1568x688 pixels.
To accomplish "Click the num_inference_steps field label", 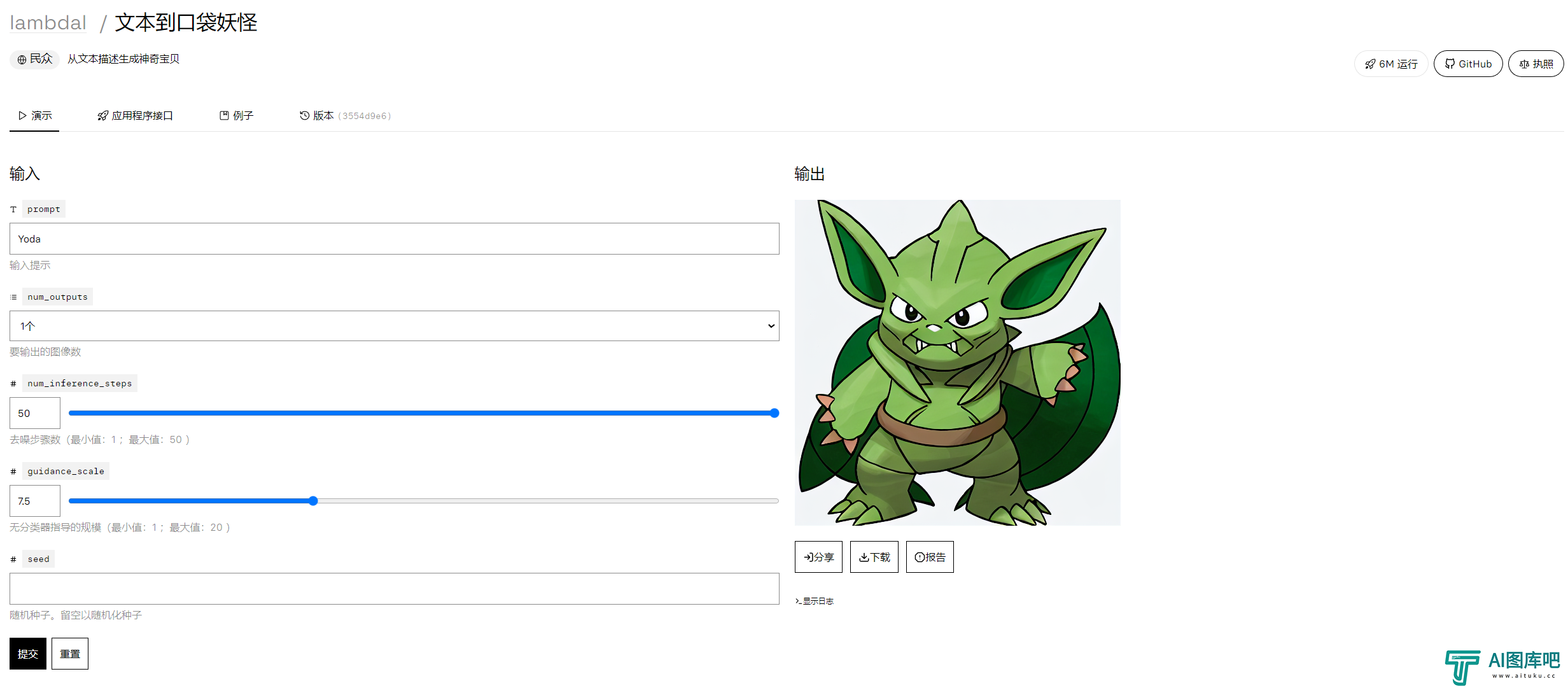I will click(80, 383).
